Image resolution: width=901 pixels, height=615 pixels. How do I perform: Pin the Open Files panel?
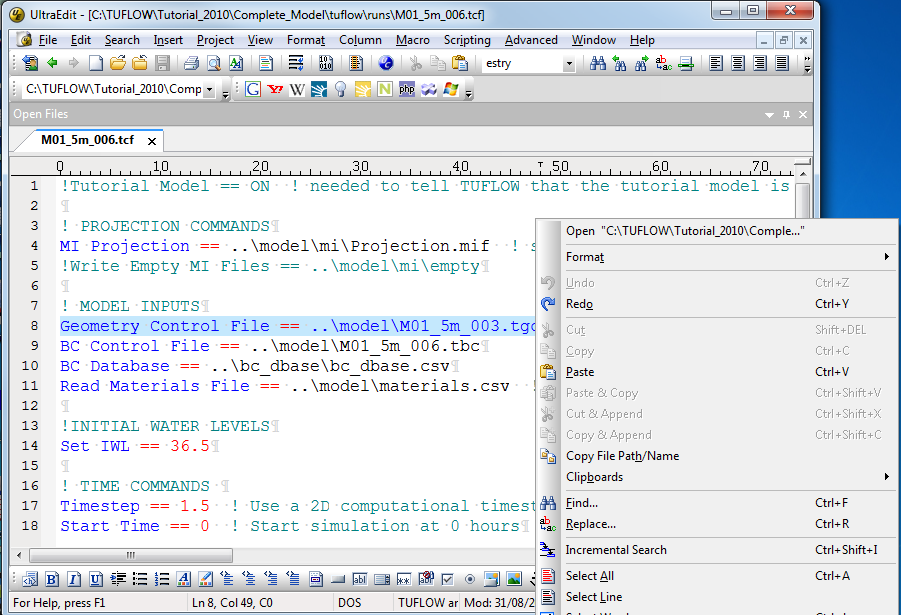[x=786, y=114]
